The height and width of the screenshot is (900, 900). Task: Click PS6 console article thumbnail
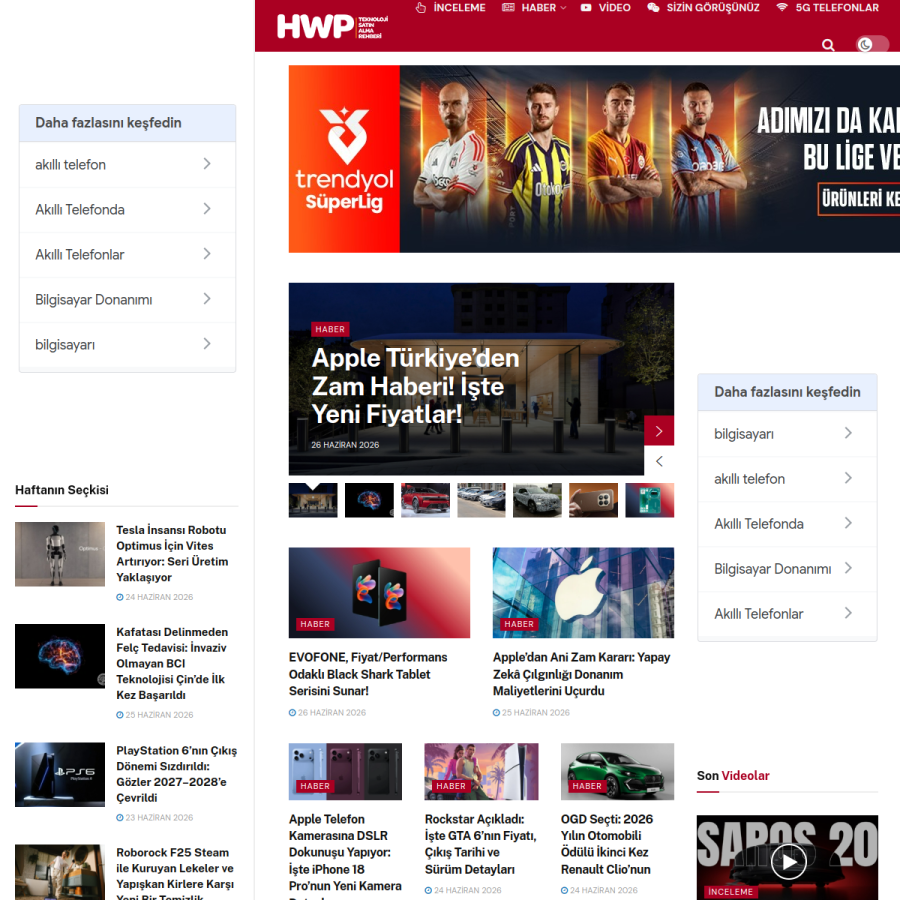click(x=60, y=774)
